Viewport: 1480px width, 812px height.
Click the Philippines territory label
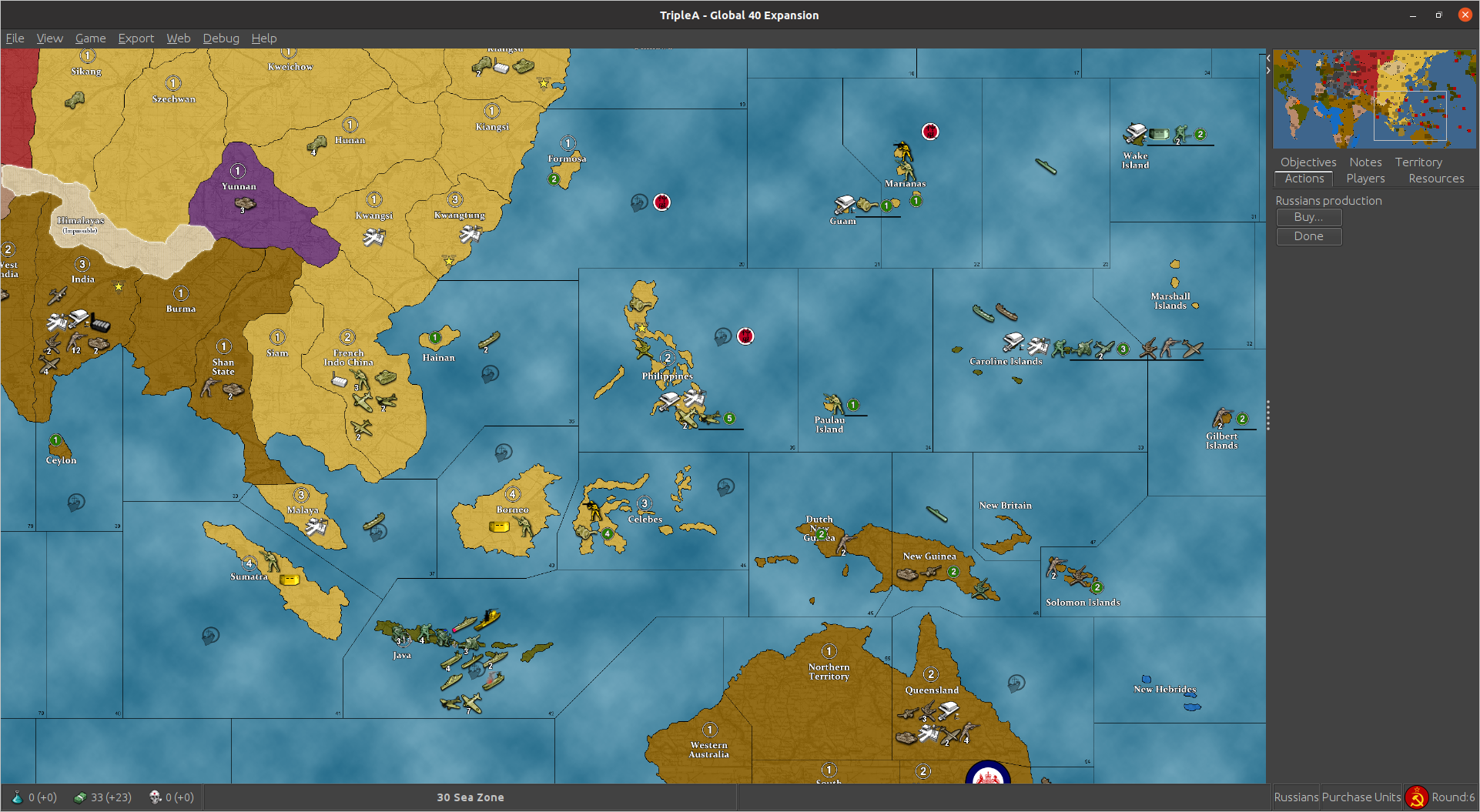click(668, 376)
